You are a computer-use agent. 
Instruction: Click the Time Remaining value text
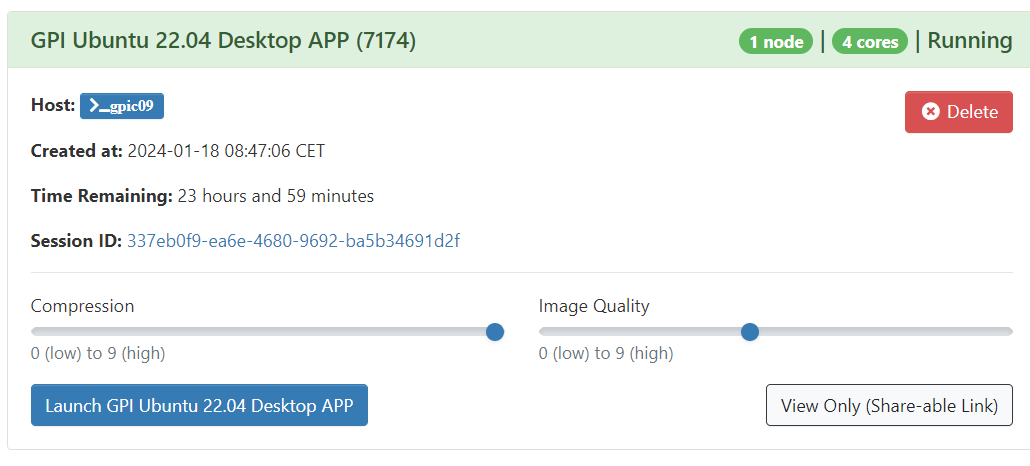[275, 196]
